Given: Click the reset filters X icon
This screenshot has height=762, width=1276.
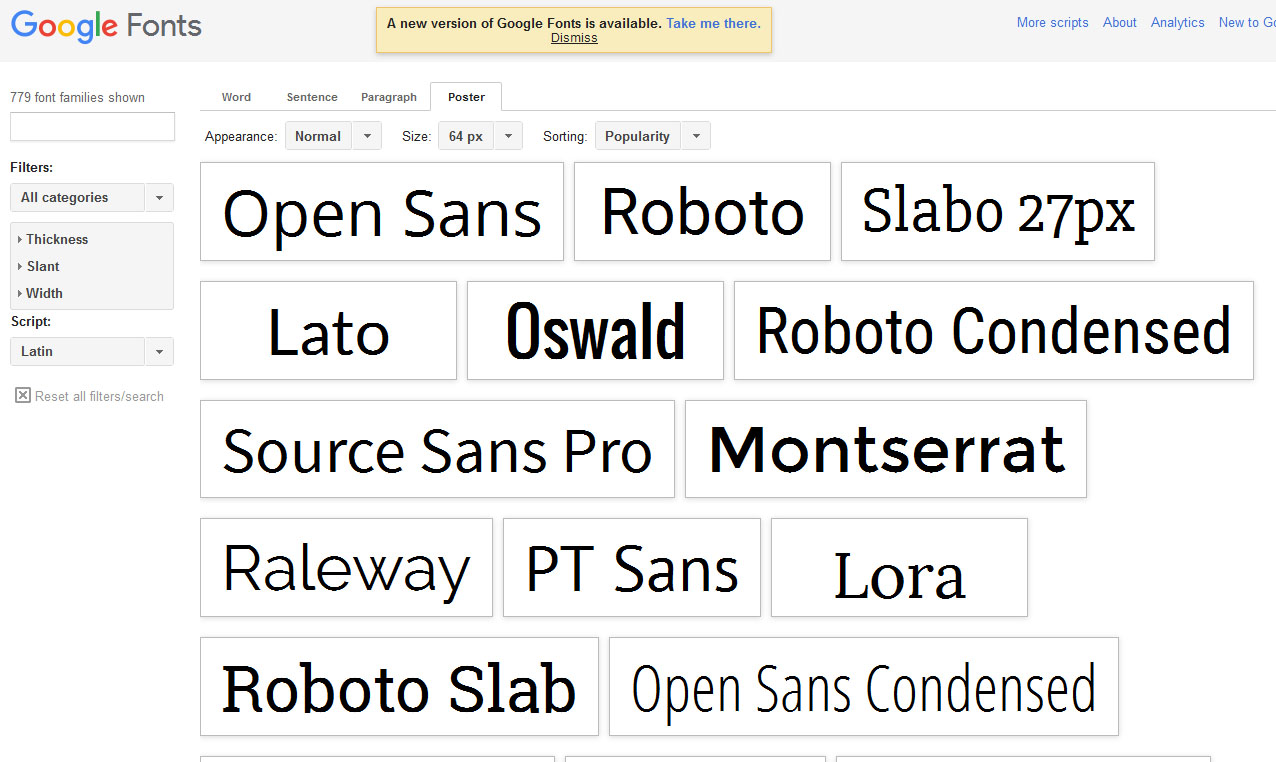Looking at the screenshot, I should click(23, 396).
